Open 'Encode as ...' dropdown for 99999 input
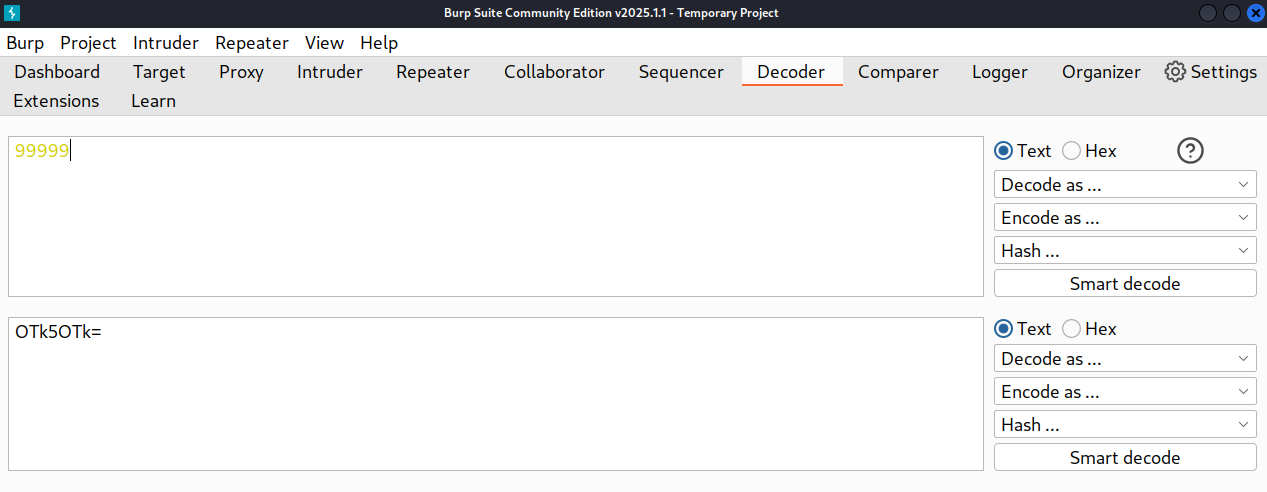This screenshot has height=492, width=1267. pyautogui.click(x=1125, y=217)
